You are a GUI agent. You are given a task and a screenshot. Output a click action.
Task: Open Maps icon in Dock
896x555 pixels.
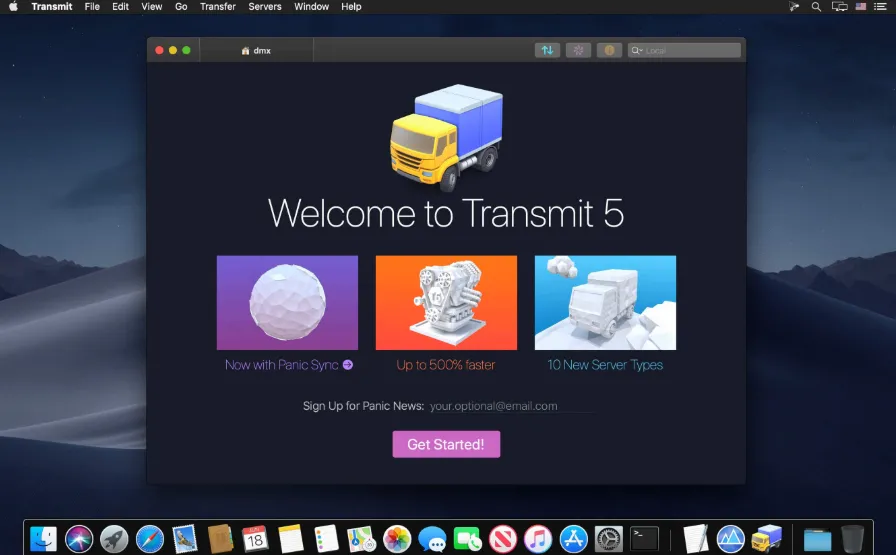361,538
